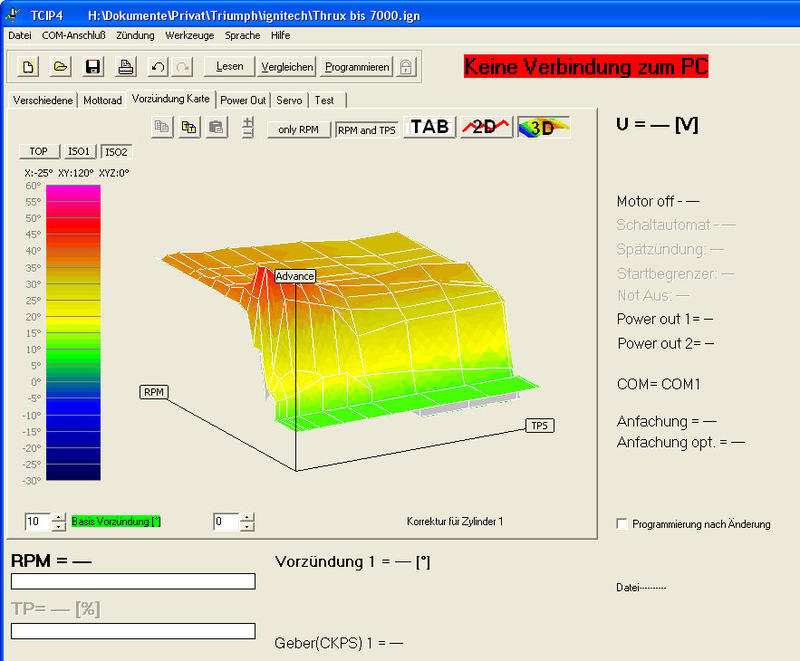This screenshot has width=800, height=661.
Task: Click the RPM axis label on the map
Action: point(154,392)
